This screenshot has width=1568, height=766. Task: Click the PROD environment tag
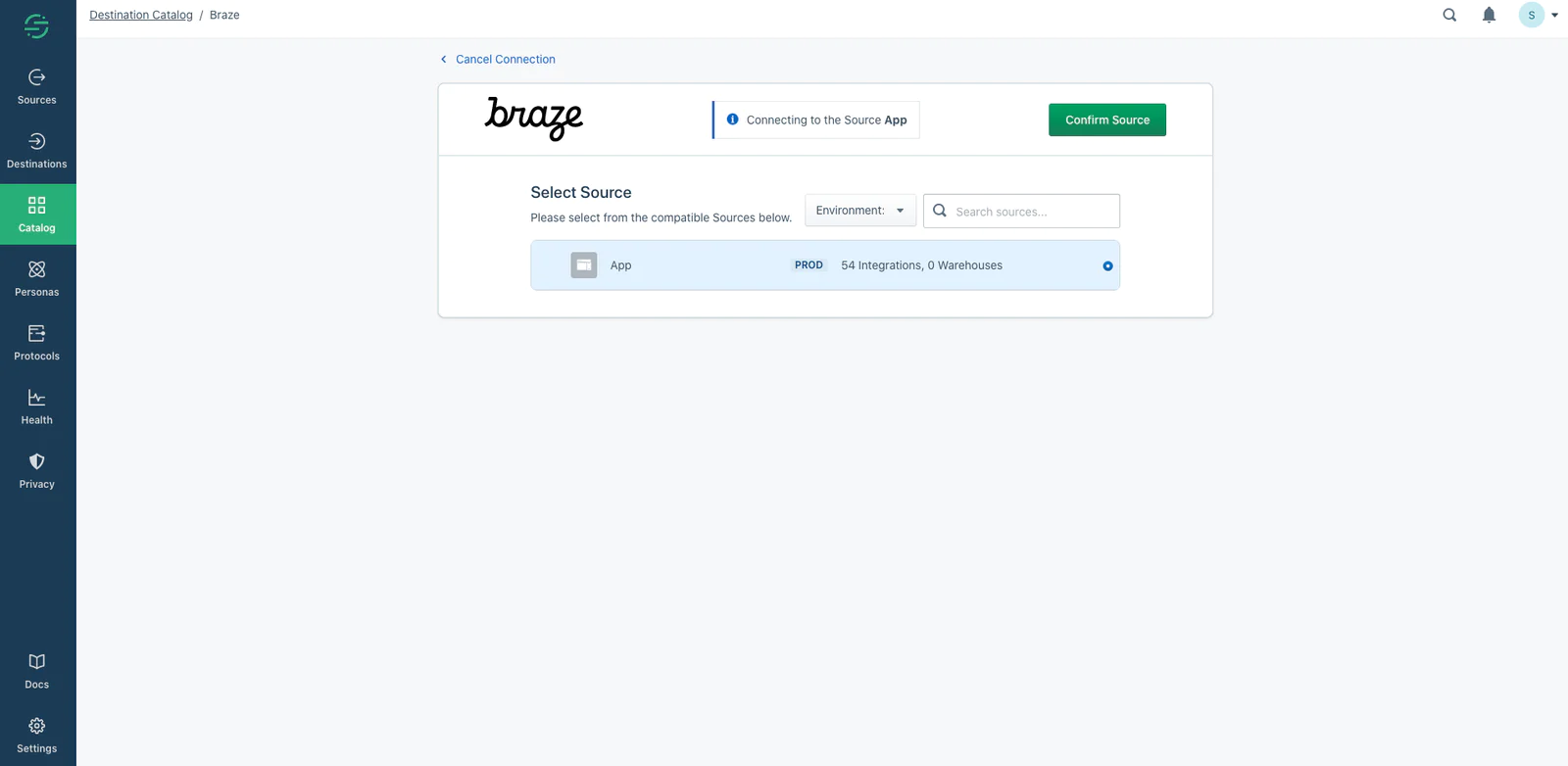(808, 265)
